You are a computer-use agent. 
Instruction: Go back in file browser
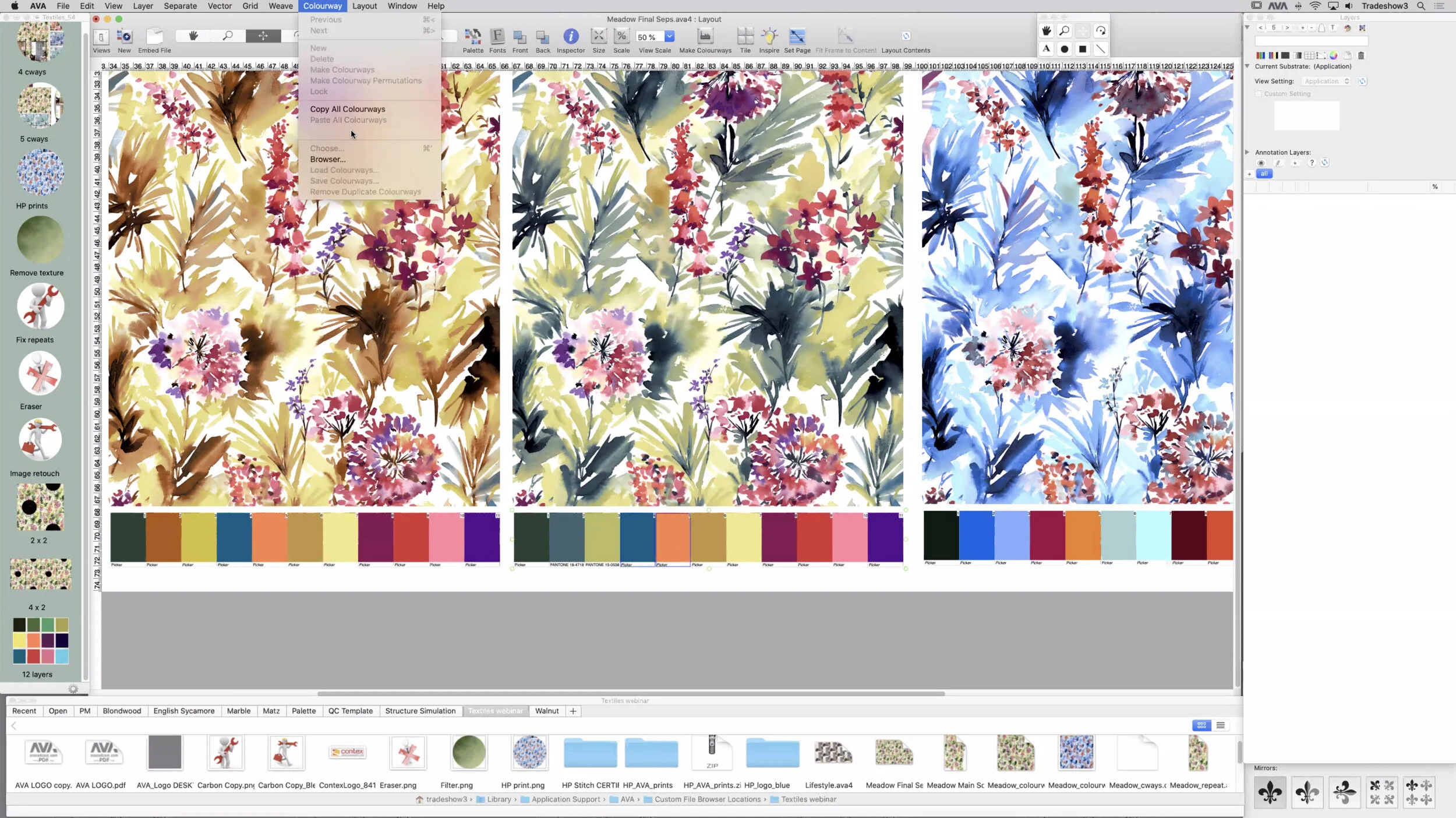pos(14,726)
